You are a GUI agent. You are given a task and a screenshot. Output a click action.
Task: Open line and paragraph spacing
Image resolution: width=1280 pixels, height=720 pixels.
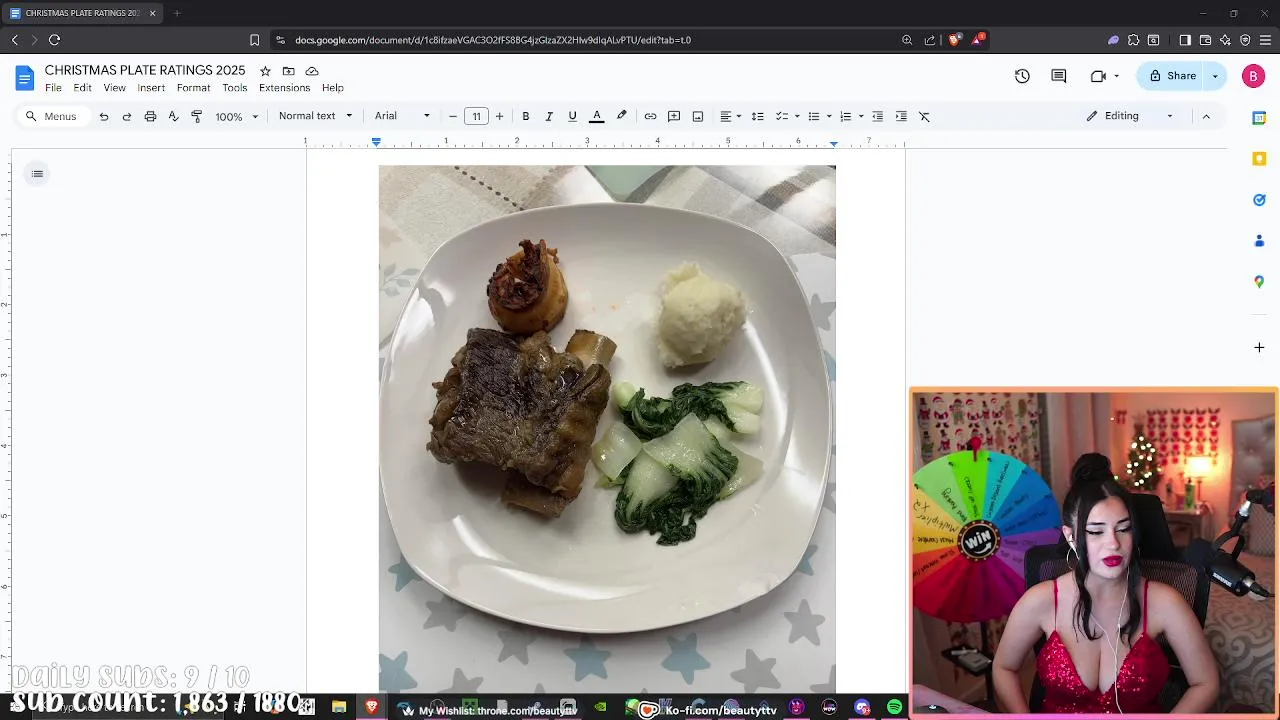click(x=757, y=116)
